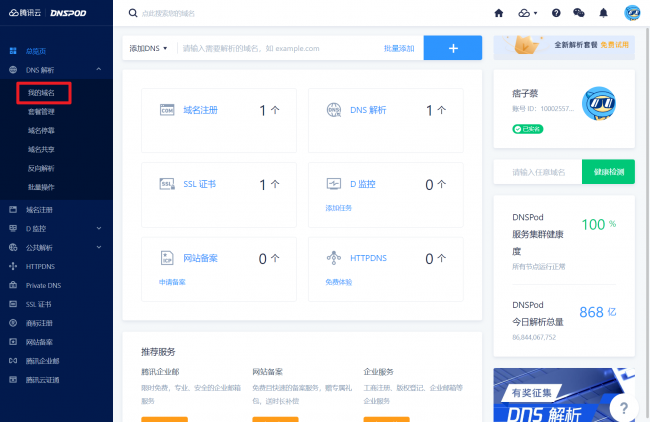The image size is (650, 422).
Task: Click the DNS 解析 globe icon in sidebar
Action: tap(13, 70)
